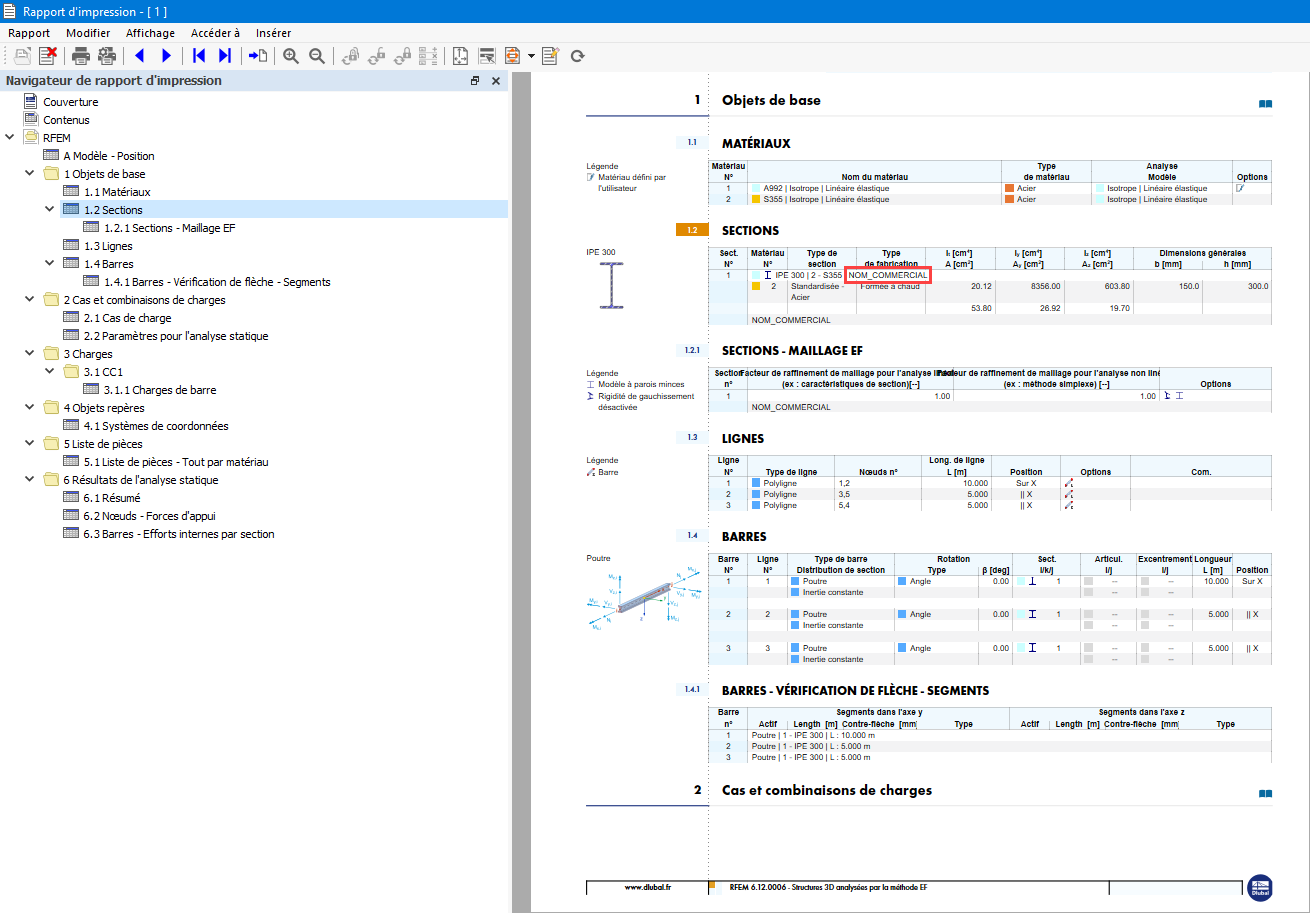Collapse the RFEM tree node
Image resolution: width=1310 pixels, height=913 pixels.
point(10,138)
